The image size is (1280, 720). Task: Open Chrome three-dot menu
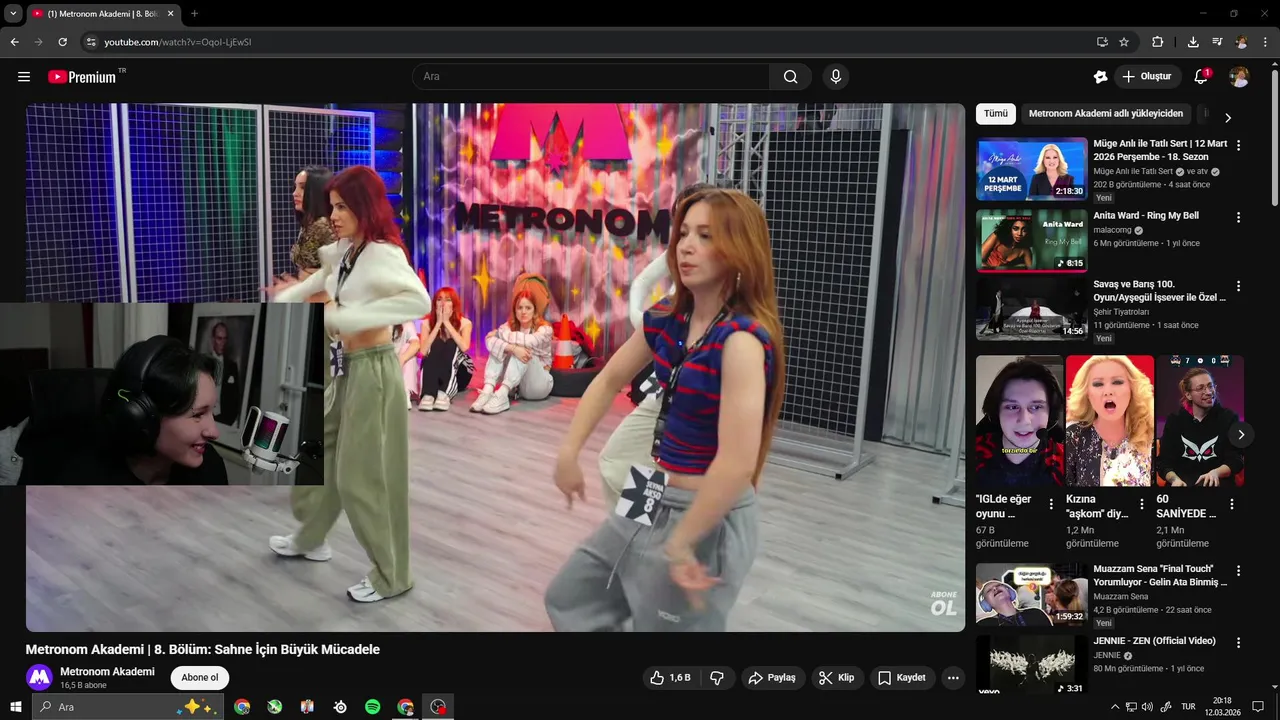1267,42
